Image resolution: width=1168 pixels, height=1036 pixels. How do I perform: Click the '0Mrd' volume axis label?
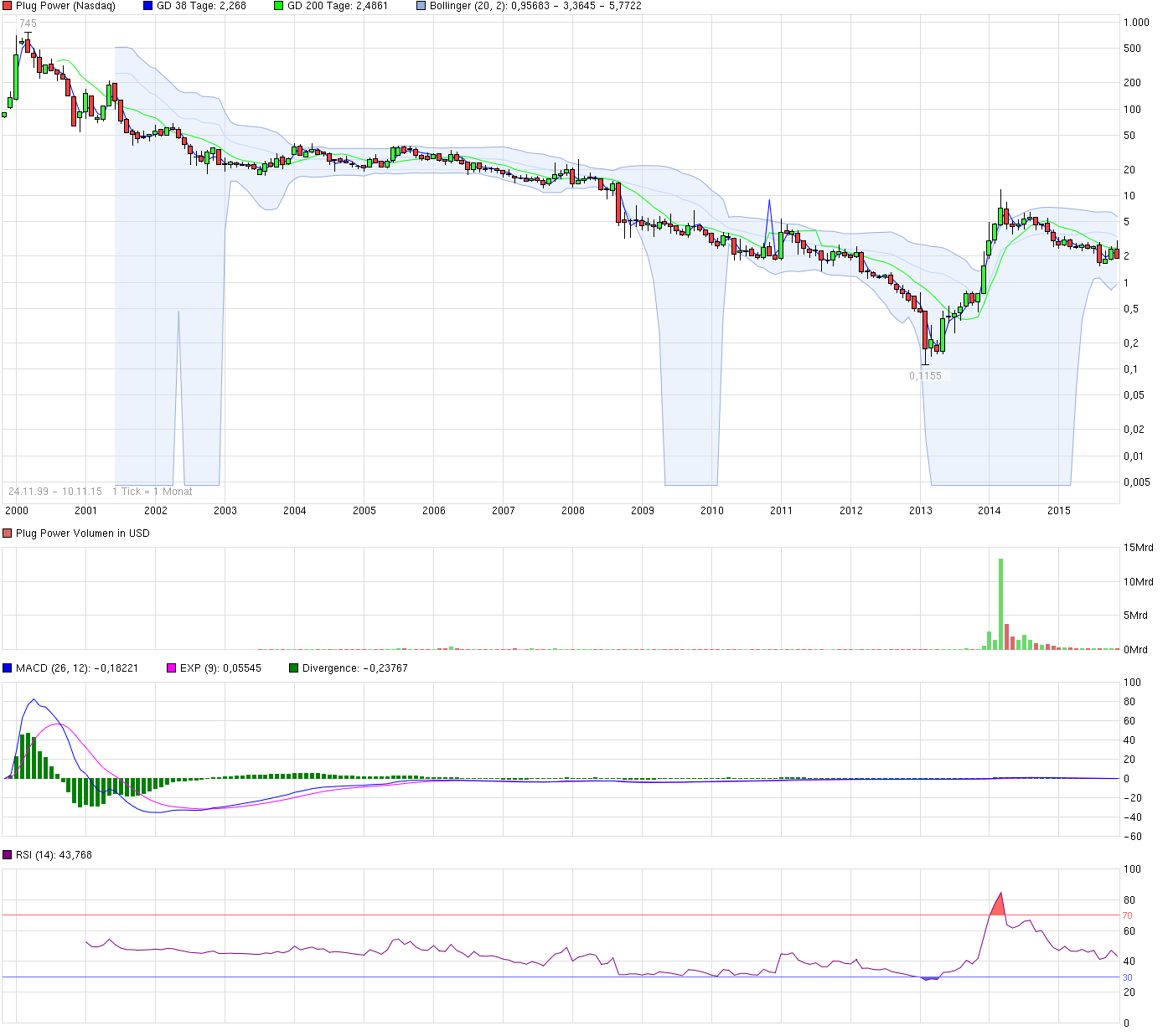pyautogui.click(x=1136, y=650)
